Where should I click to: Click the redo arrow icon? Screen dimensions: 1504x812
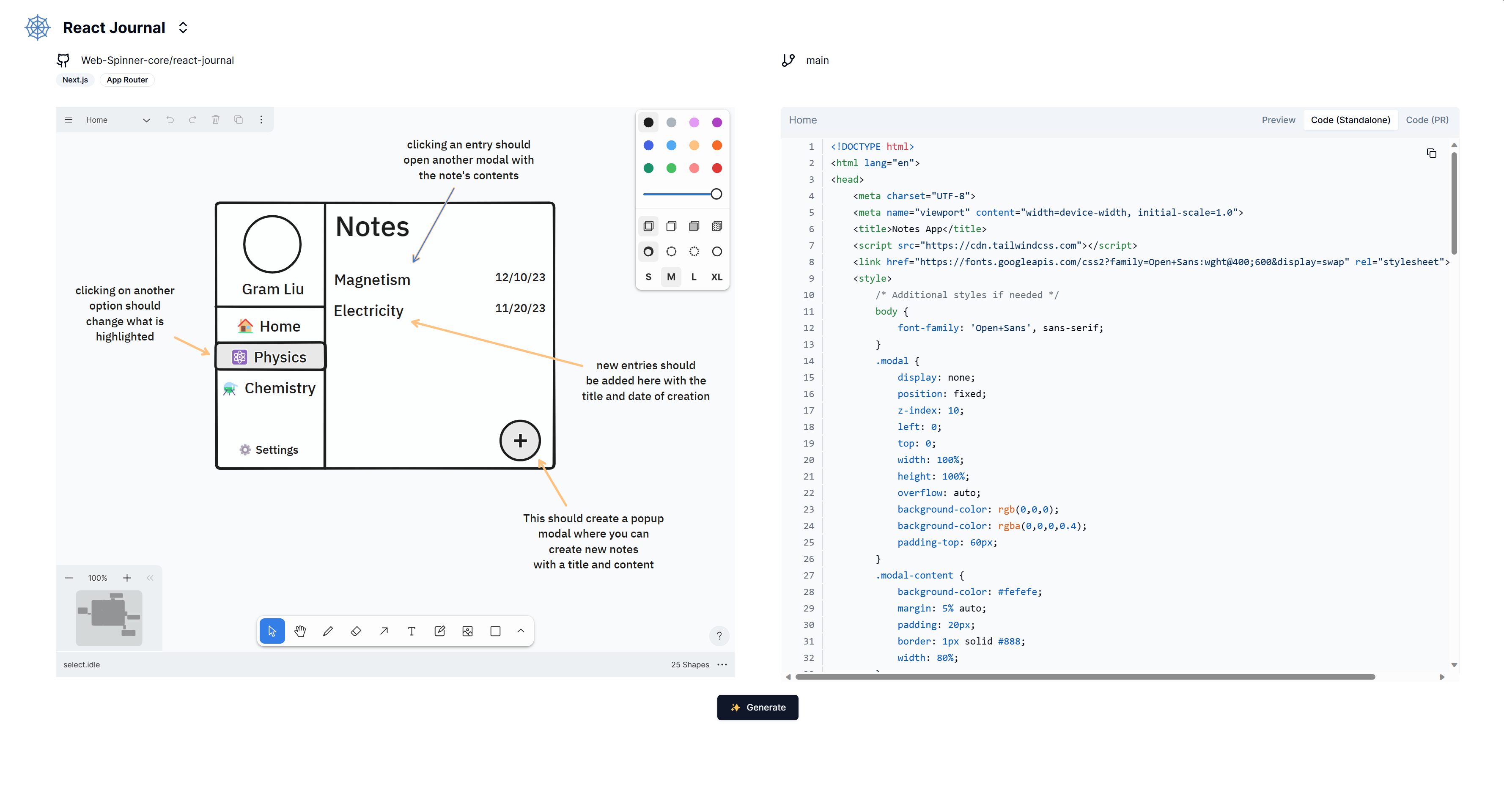coord(193,120)
